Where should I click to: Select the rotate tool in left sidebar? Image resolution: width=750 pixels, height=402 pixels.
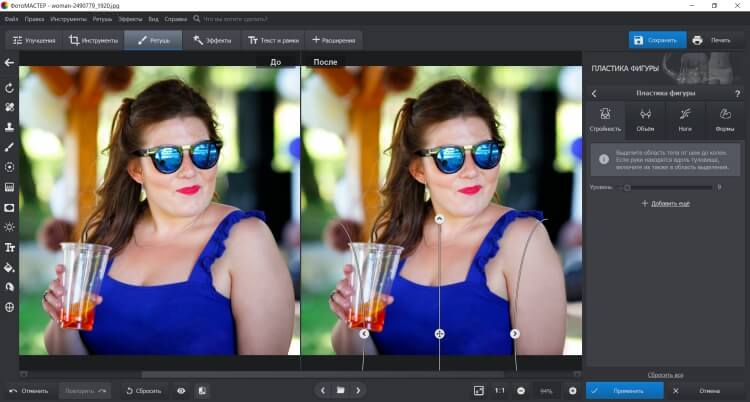click(x=9, y=88)
